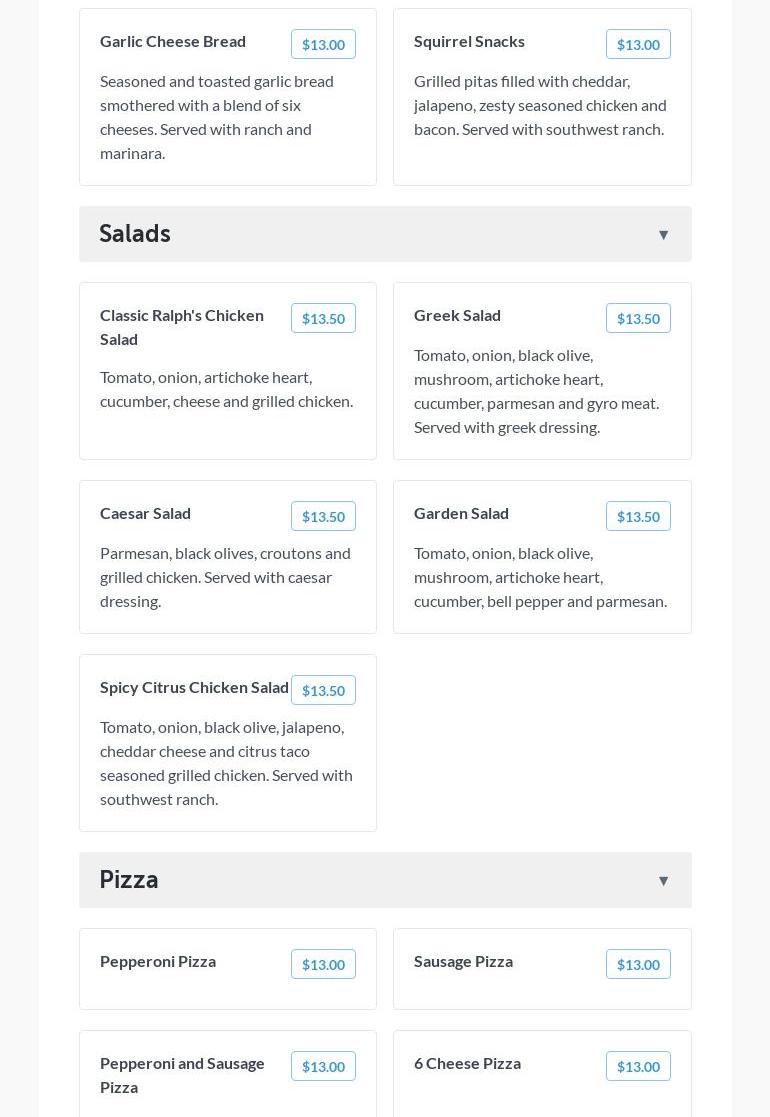Click the Greek Salad $13.50 price

pos(638,318)
